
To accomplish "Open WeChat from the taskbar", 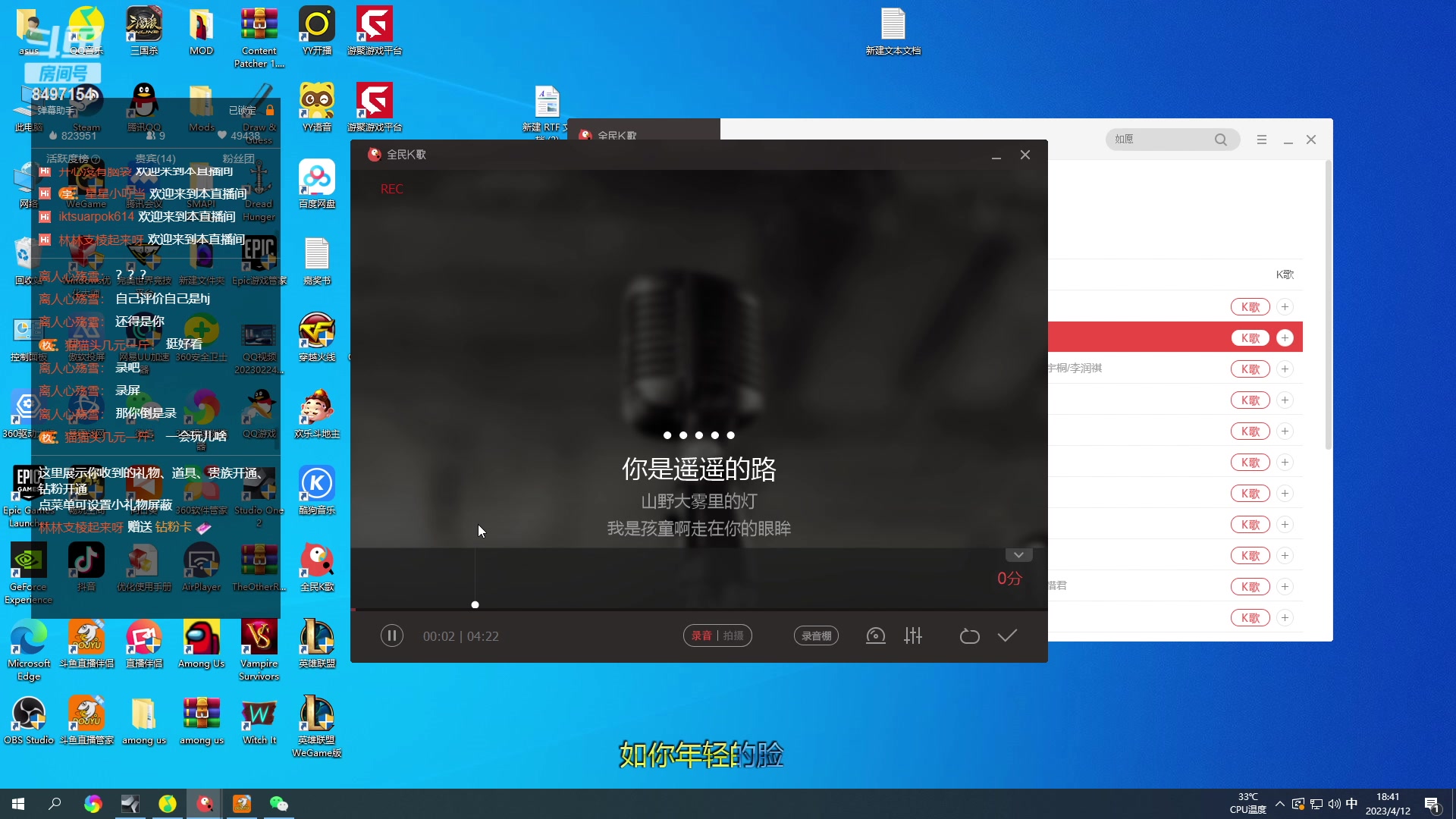I will (278, 803).
